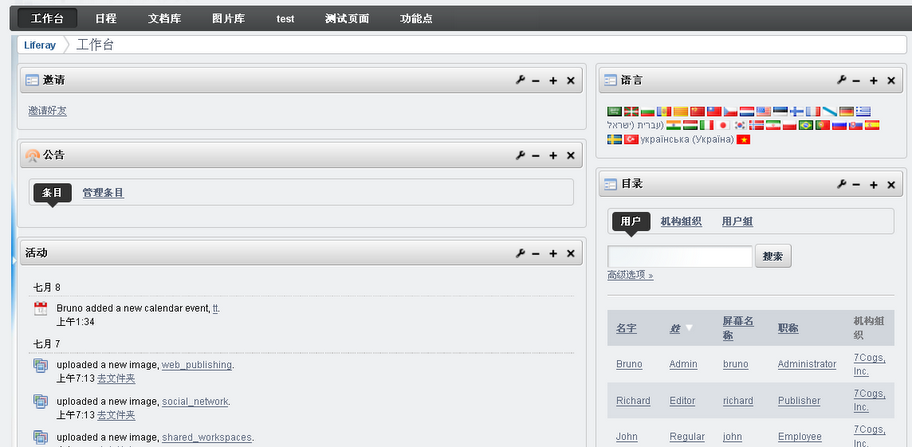Open configuration wrench of 邀请 portlet
Screen dimensions: 912x447
tap(520, 80)
